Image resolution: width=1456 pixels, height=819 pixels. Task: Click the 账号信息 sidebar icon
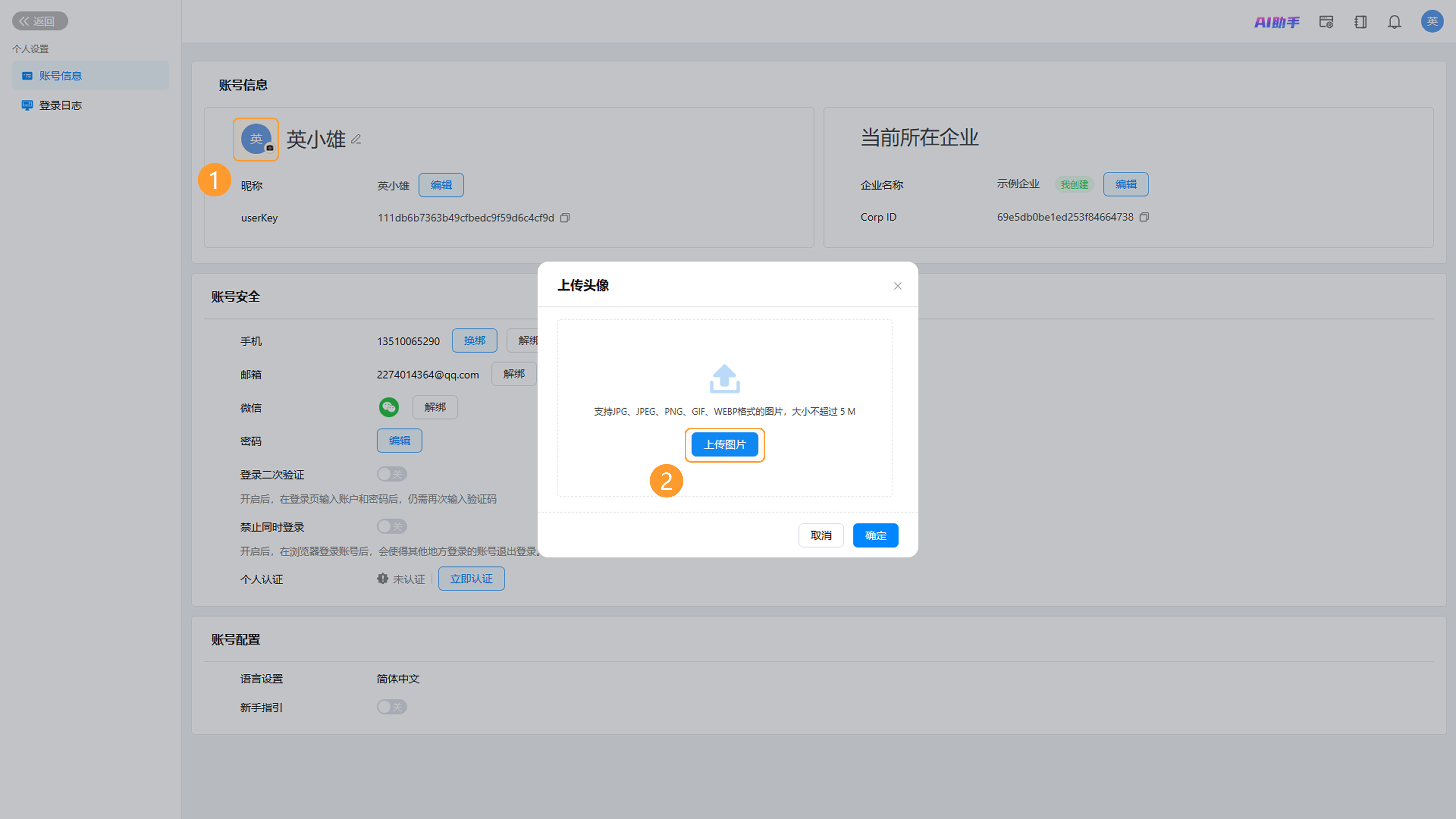pyautogui.click(x=27, y=76)
